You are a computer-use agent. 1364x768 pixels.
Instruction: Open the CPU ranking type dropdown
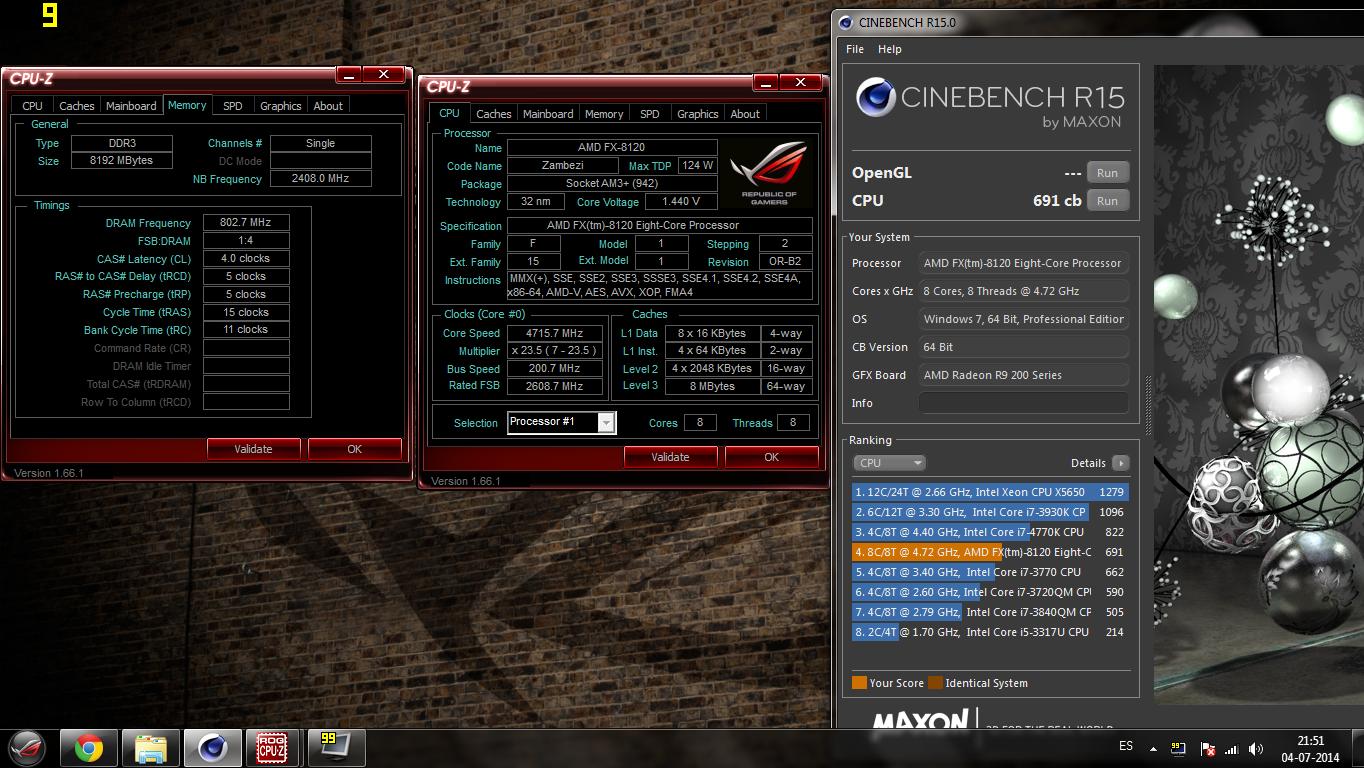point(889,463)
